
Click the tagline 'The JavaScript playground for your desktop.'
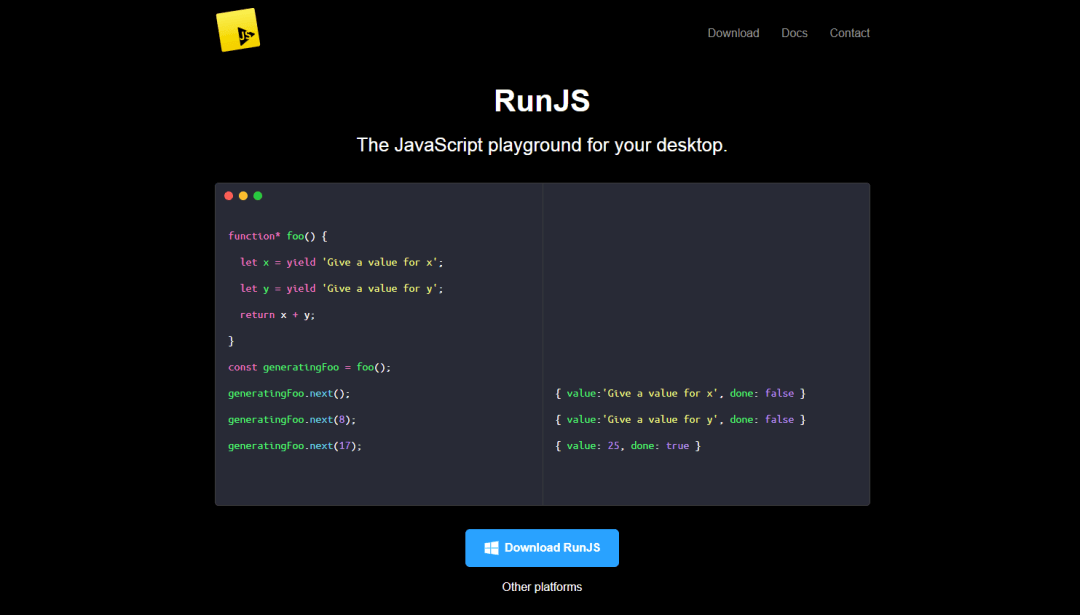pyautogui.click(x=542, y=145)
